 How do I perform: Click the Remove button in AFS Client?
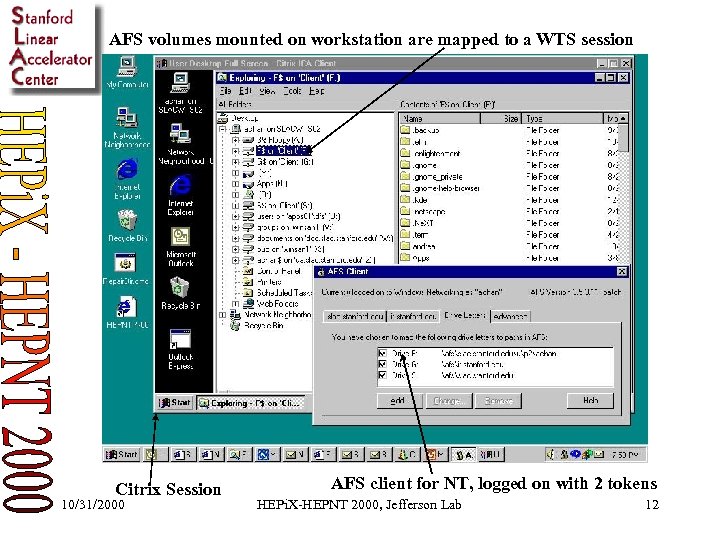point(498,401)
